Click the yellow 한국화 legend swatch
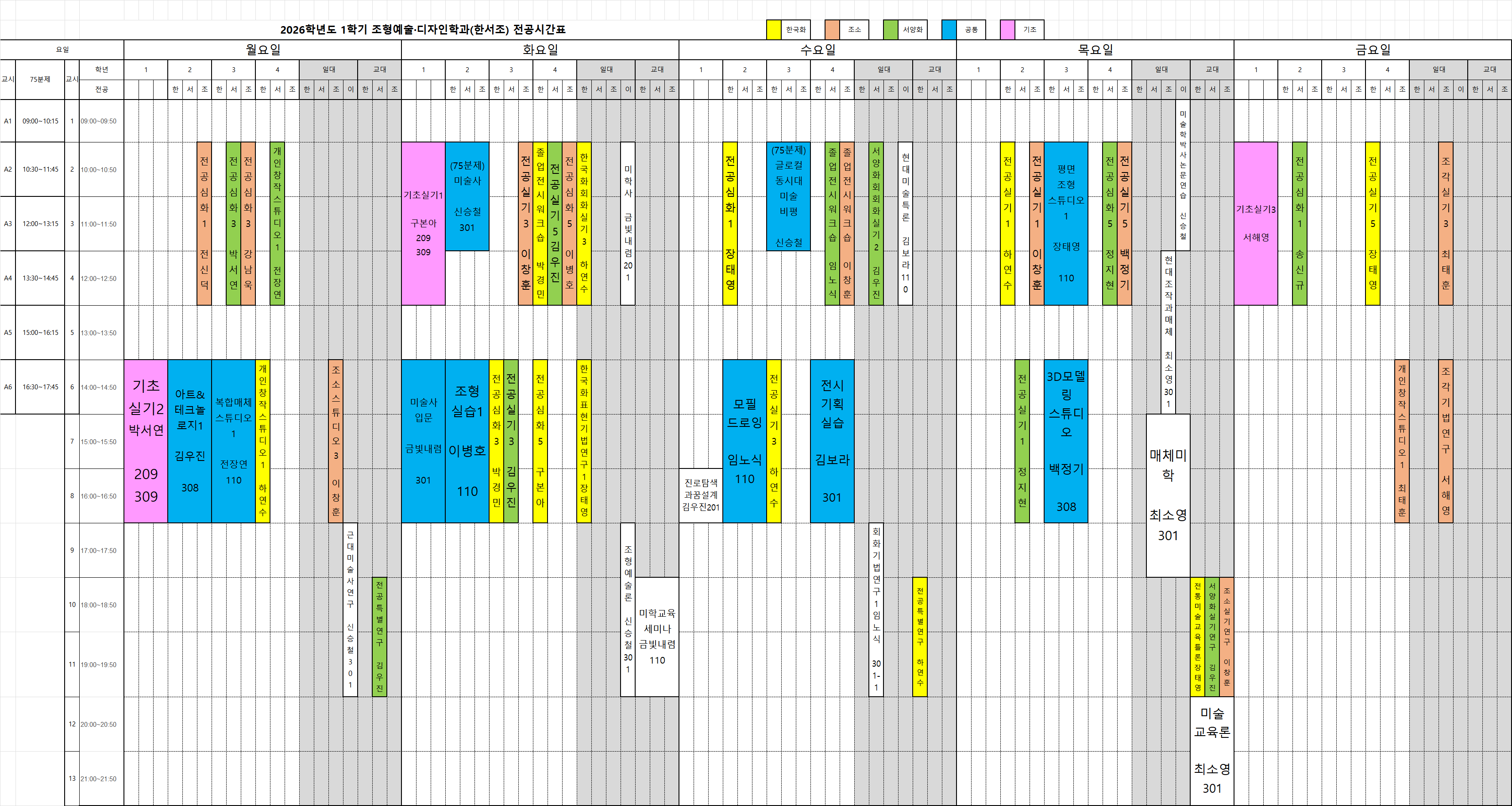1512x806 pixels. point(774,29)
